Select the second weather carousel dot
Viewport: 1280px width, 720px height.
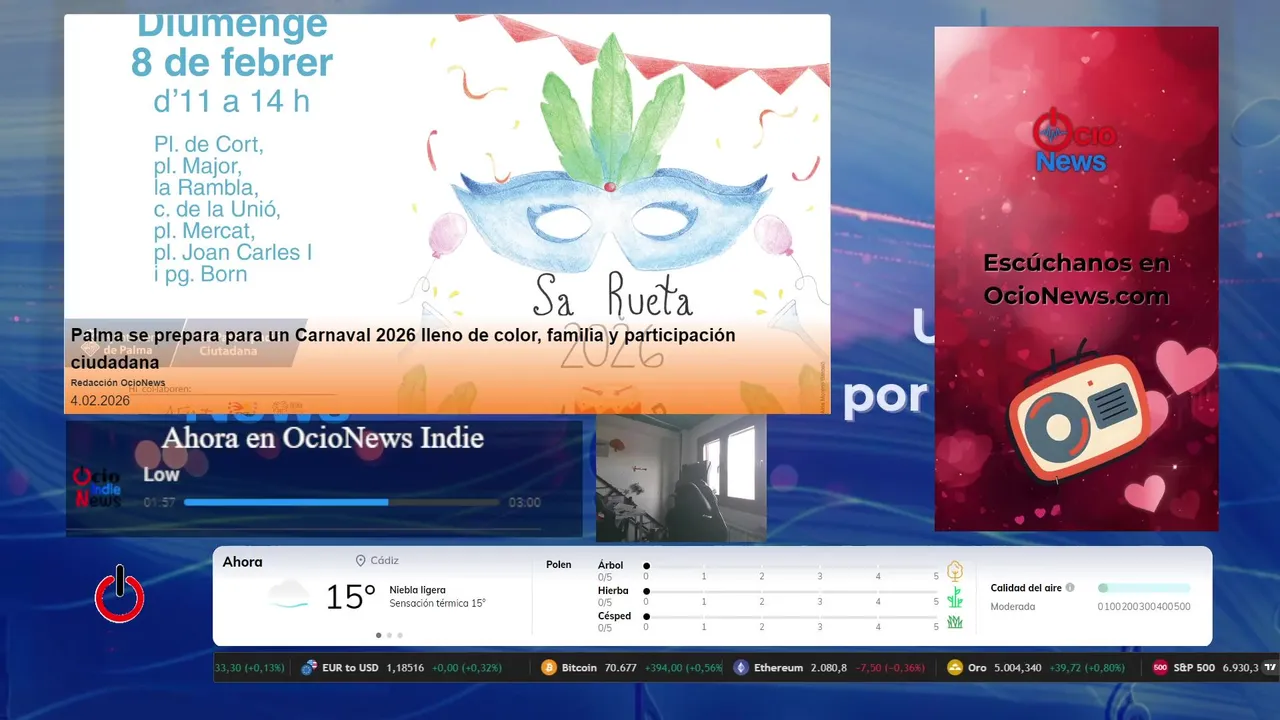(x=389, y=635)
